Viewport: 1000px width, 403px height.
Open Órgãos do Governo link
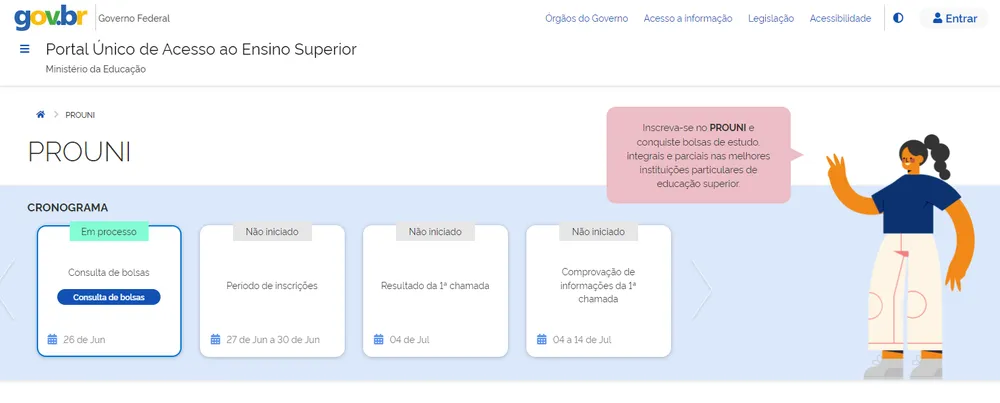pyautogui.click(x=586, y=18)
